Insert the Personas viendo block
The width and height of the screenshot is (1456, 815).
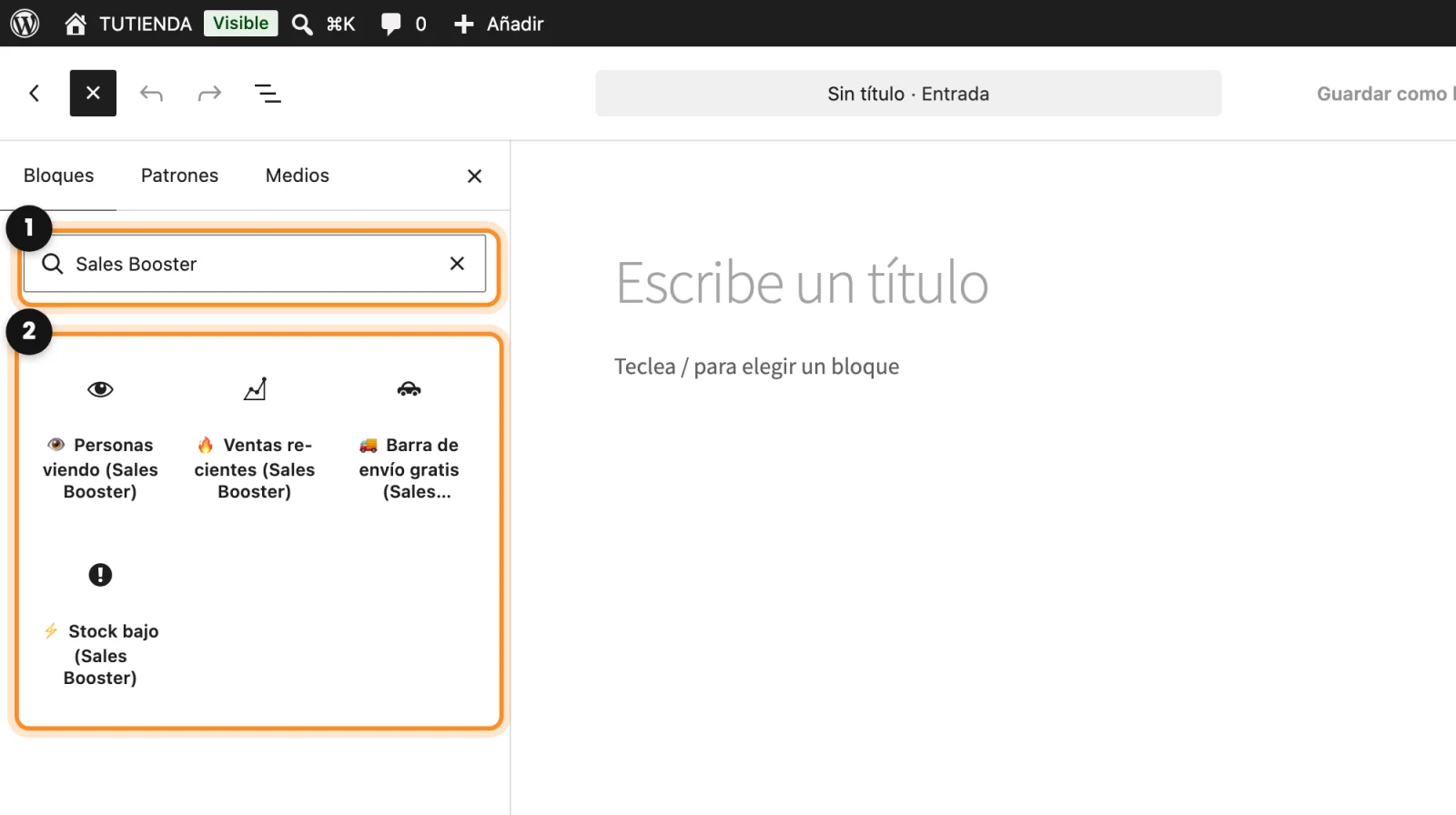click(100, 438)
